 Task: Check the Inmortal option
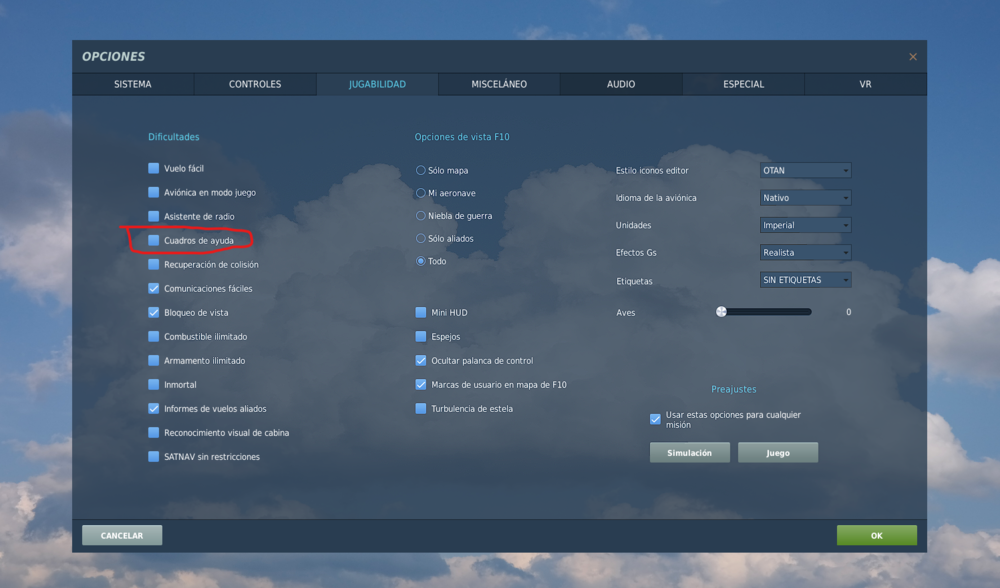154,385
